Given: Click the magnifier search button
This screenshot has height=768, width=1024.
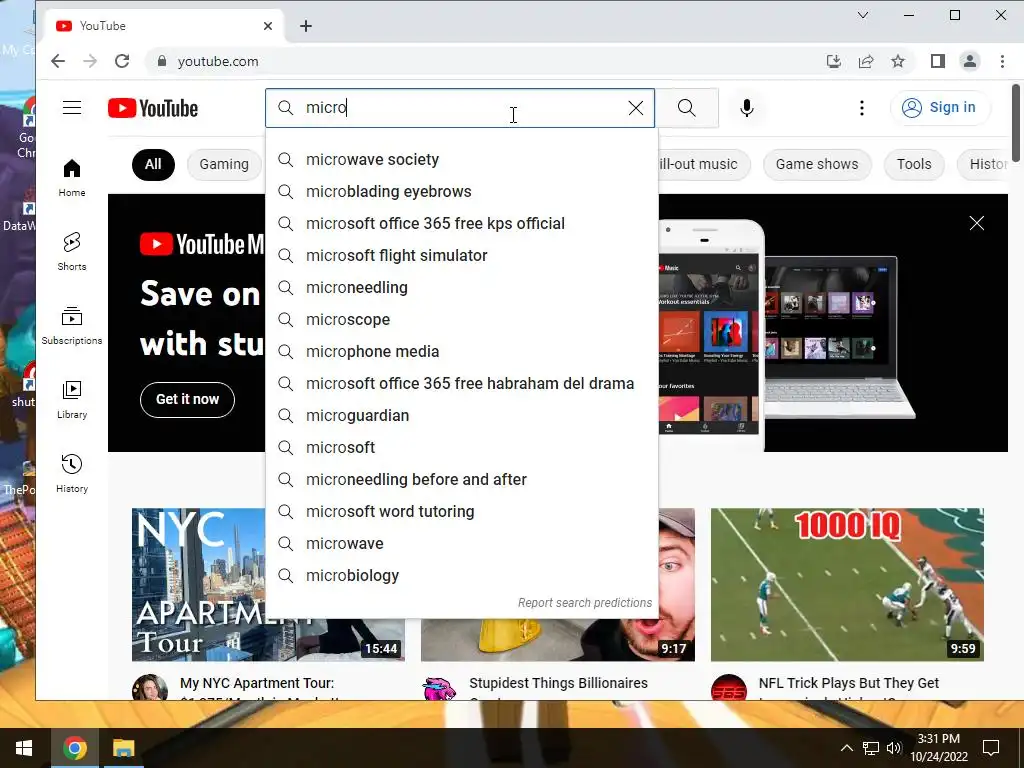Looking at the screenshot, I should click(686, 108).
